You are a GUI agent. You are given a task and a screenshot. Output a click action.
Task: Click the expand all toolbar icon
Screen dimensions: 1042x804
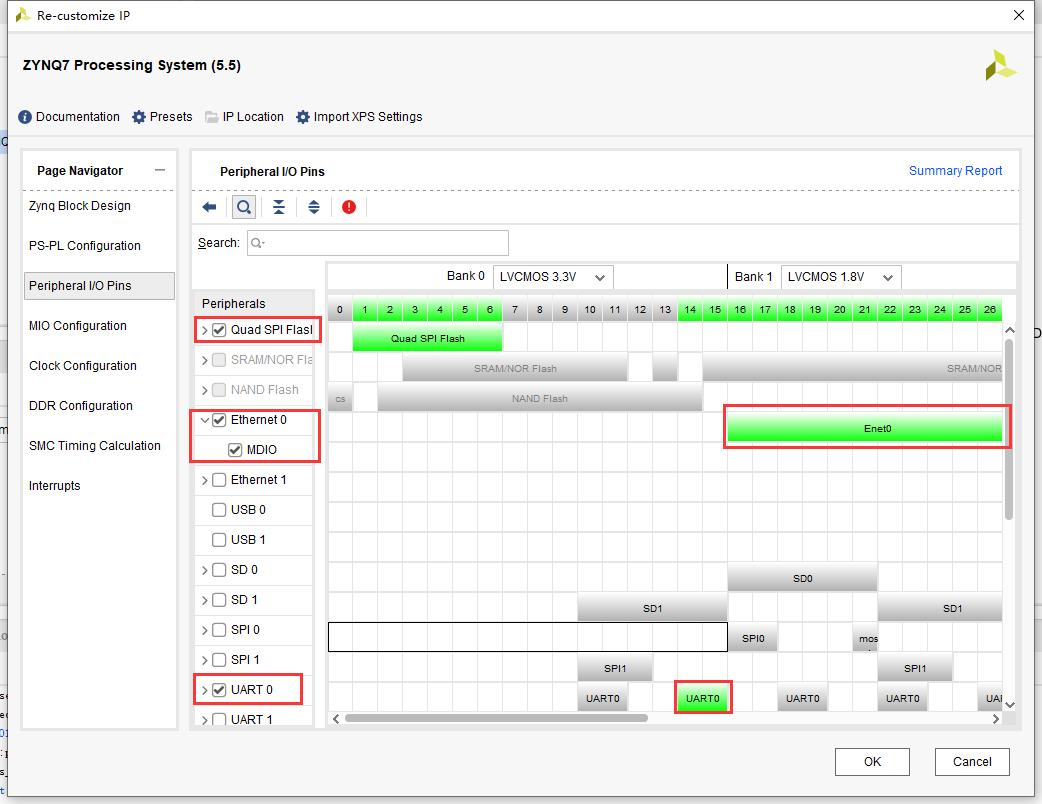point(314,207)
